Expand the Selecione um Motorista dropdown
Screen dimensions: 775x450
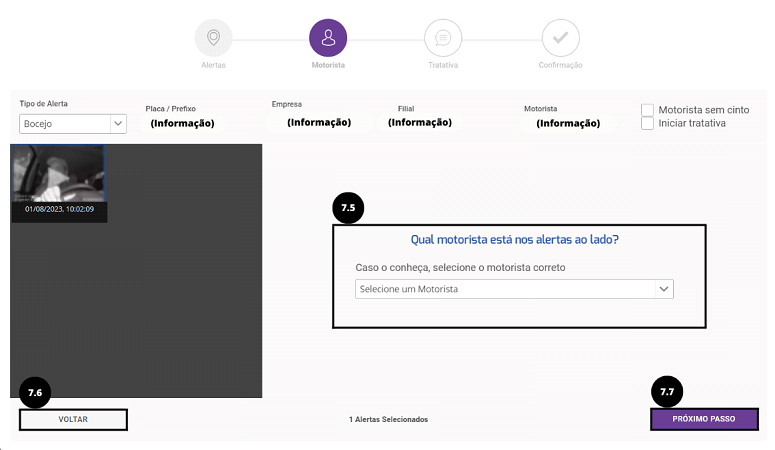[x=514, y=289]
